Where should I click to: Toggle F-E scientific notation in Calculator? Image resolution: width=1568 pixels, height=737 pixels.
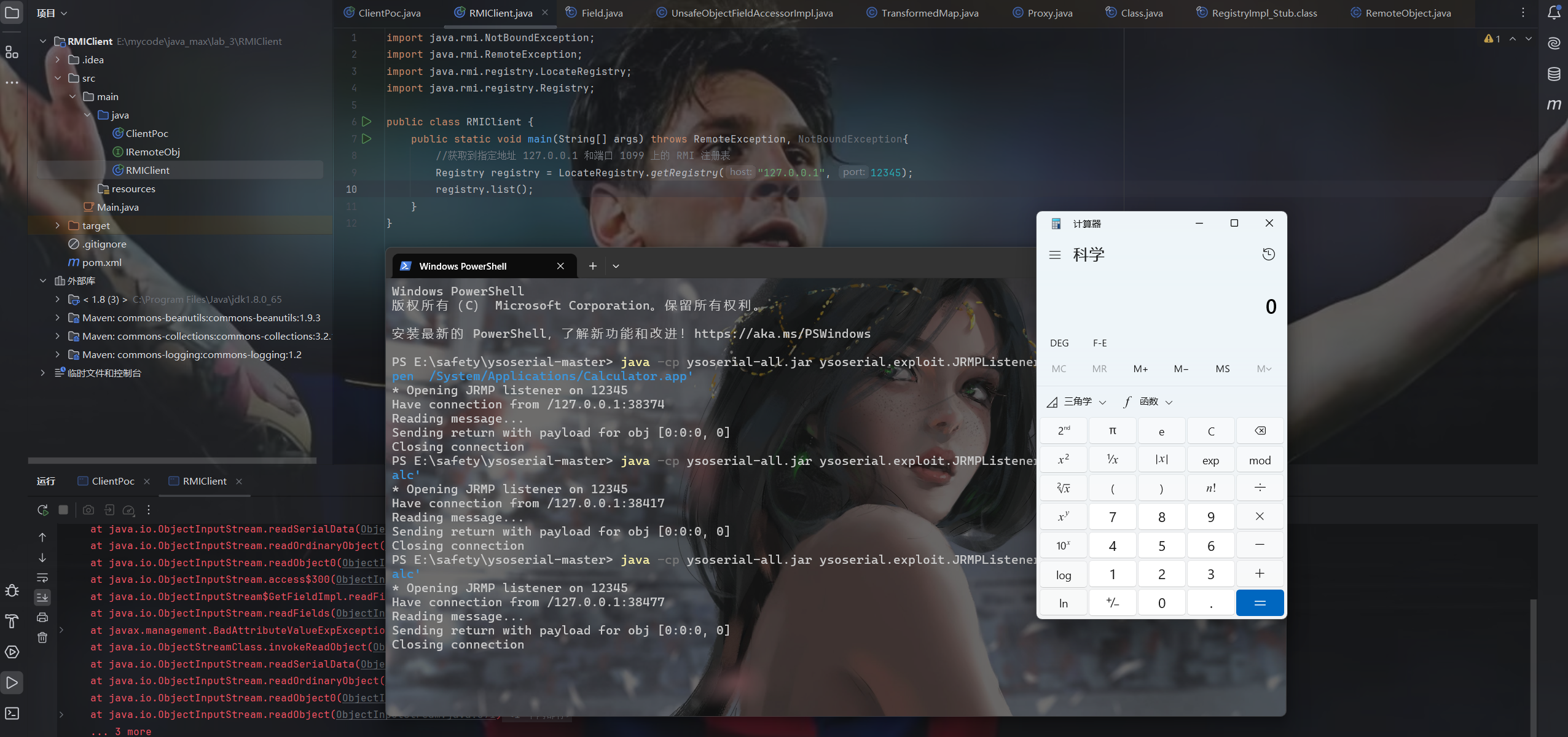tap(1100, 343)
